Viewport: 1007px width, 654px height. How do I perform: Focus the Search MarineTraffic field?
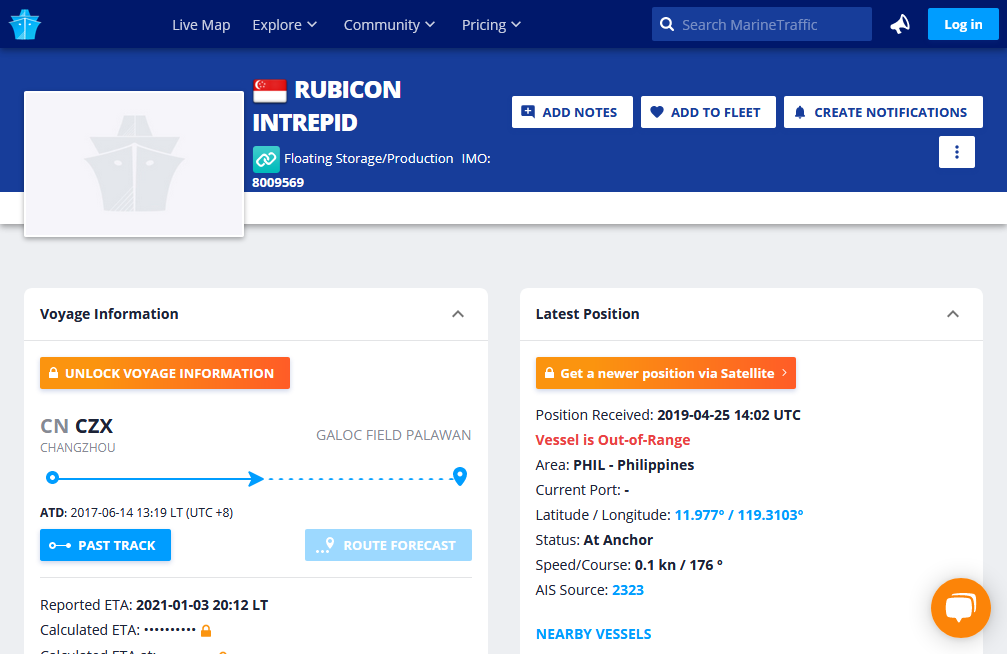[762, 24]
